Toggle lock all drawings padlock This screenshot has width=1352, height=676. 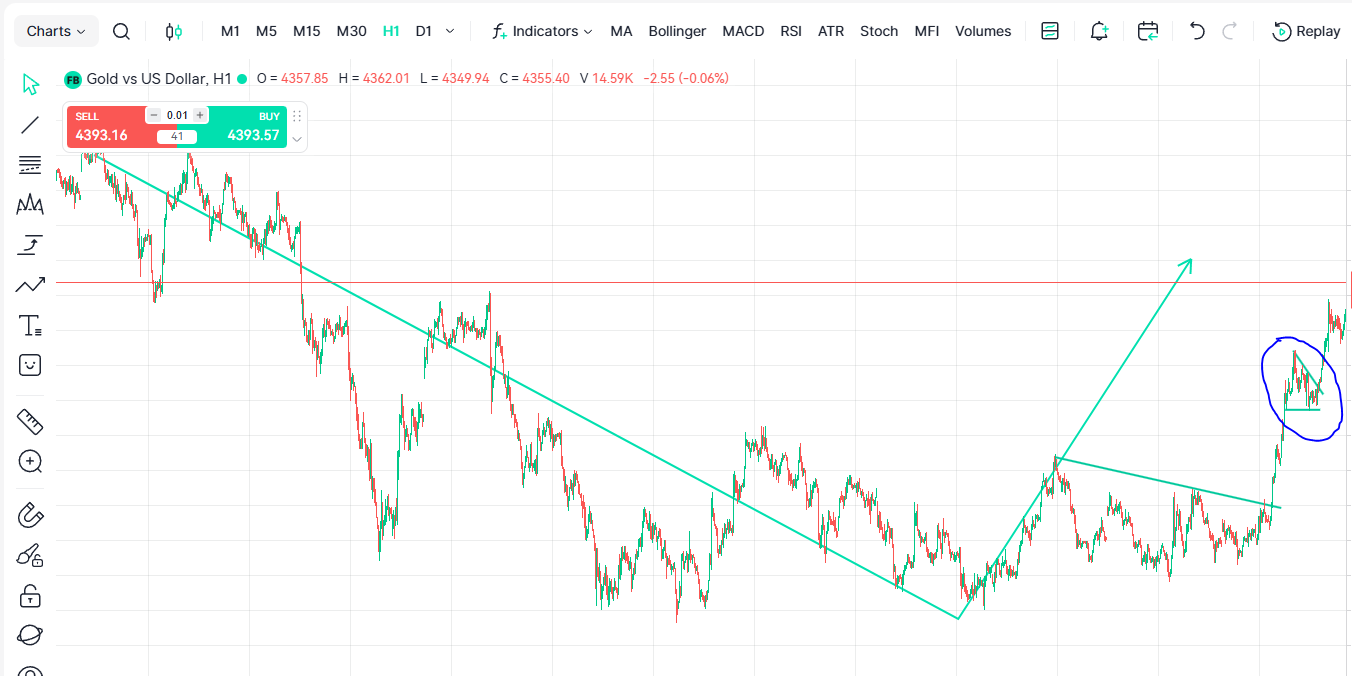(30, 596)
